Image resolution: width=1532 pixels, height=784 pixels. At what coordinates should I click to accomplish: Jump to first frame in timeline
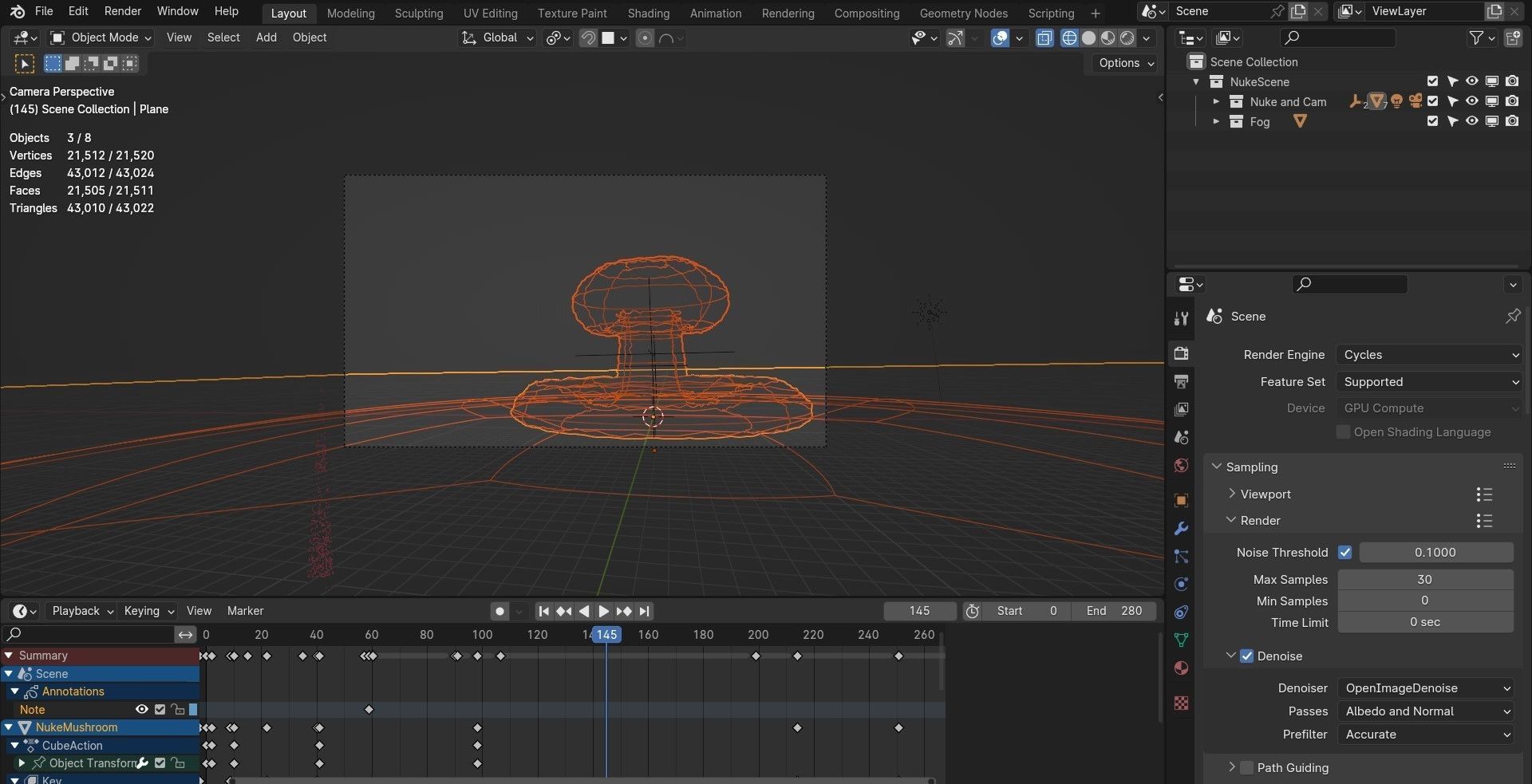[543, 611]
